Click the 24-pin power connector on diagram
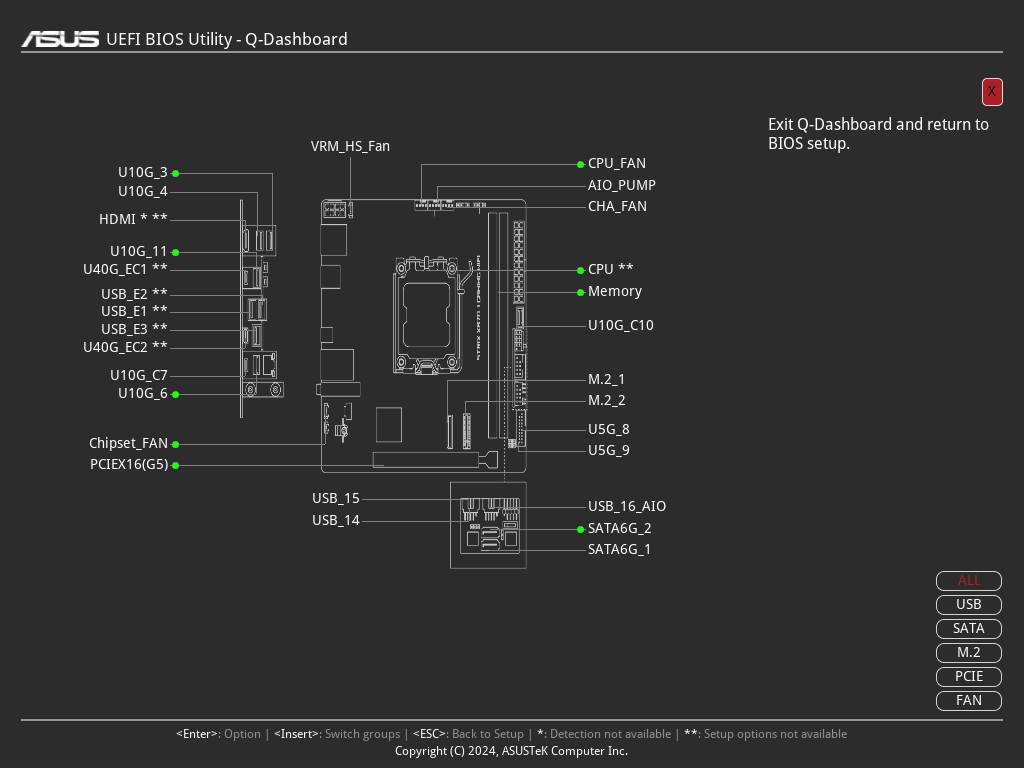1024x768 pixels. (519, 262)
